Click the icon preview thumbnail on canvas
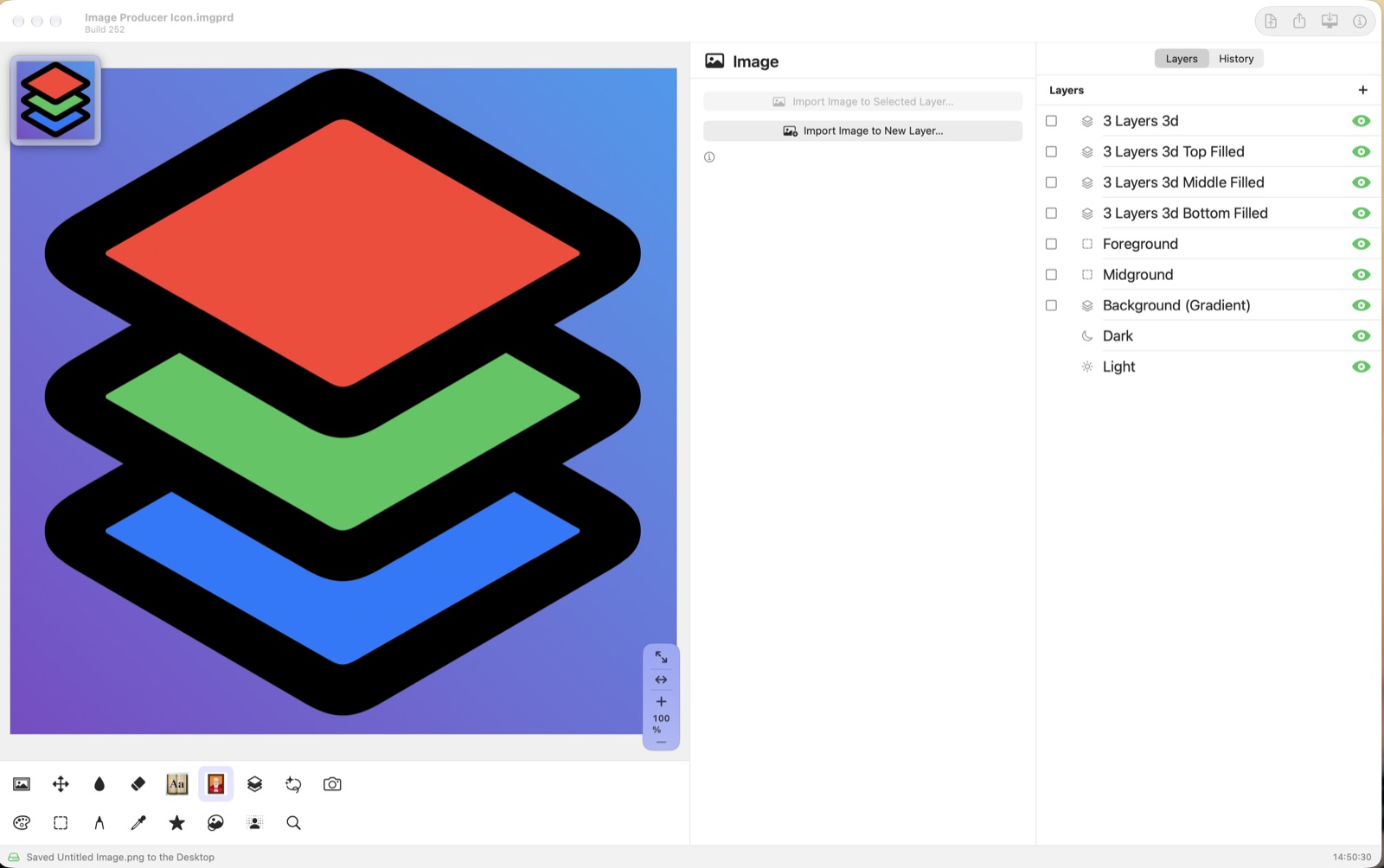 (x=55, y=100)
